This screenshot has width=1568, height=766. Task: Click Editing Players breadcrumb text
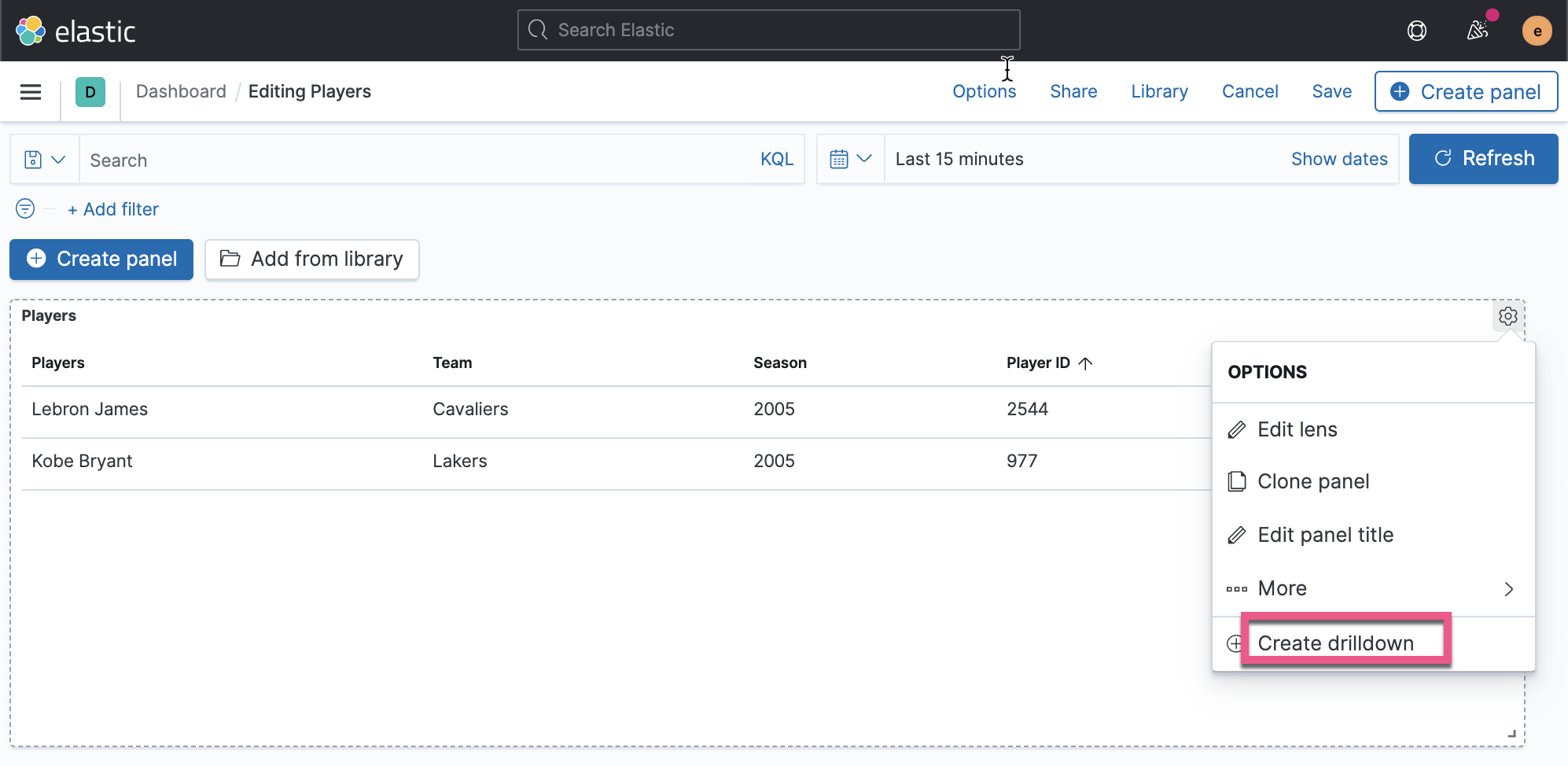(310, 91)
